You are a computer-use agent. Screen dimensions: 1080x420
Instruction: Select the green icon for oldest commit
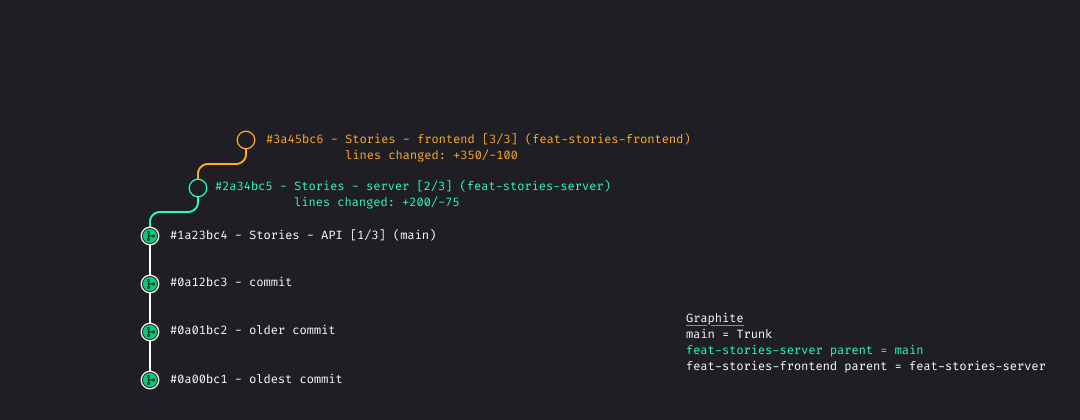pos(150,379)
